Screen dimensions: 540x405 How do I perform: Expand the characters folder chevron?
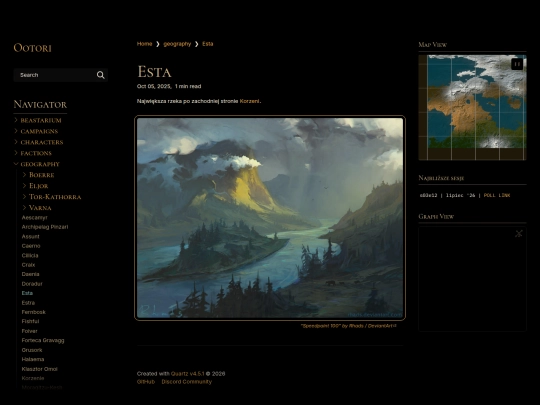pos(16,142)
